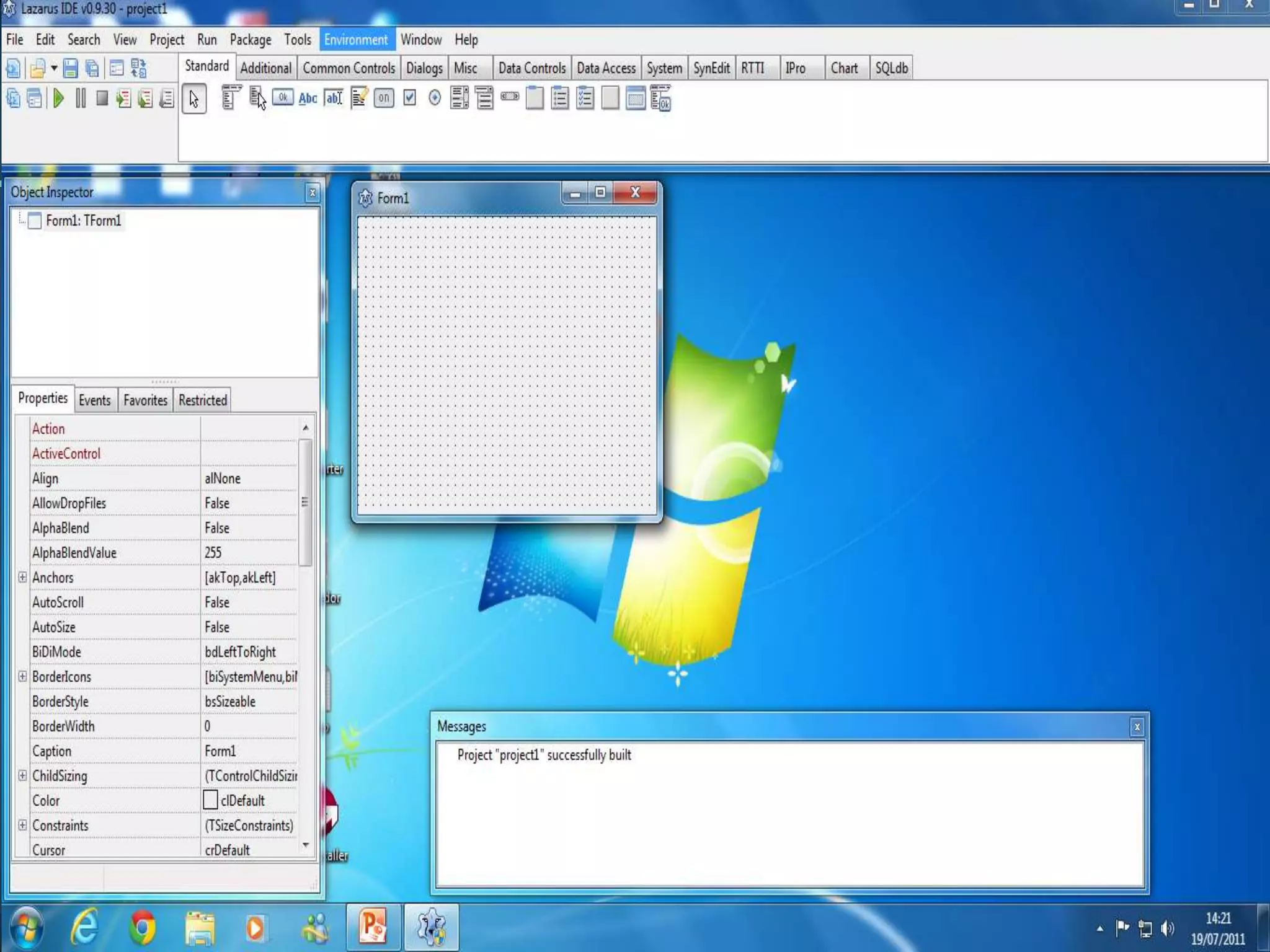Image resolution: width=1270 pixels, height=952 pixels.
Task: Click the green Run button
Action: (x=58, y=99)
